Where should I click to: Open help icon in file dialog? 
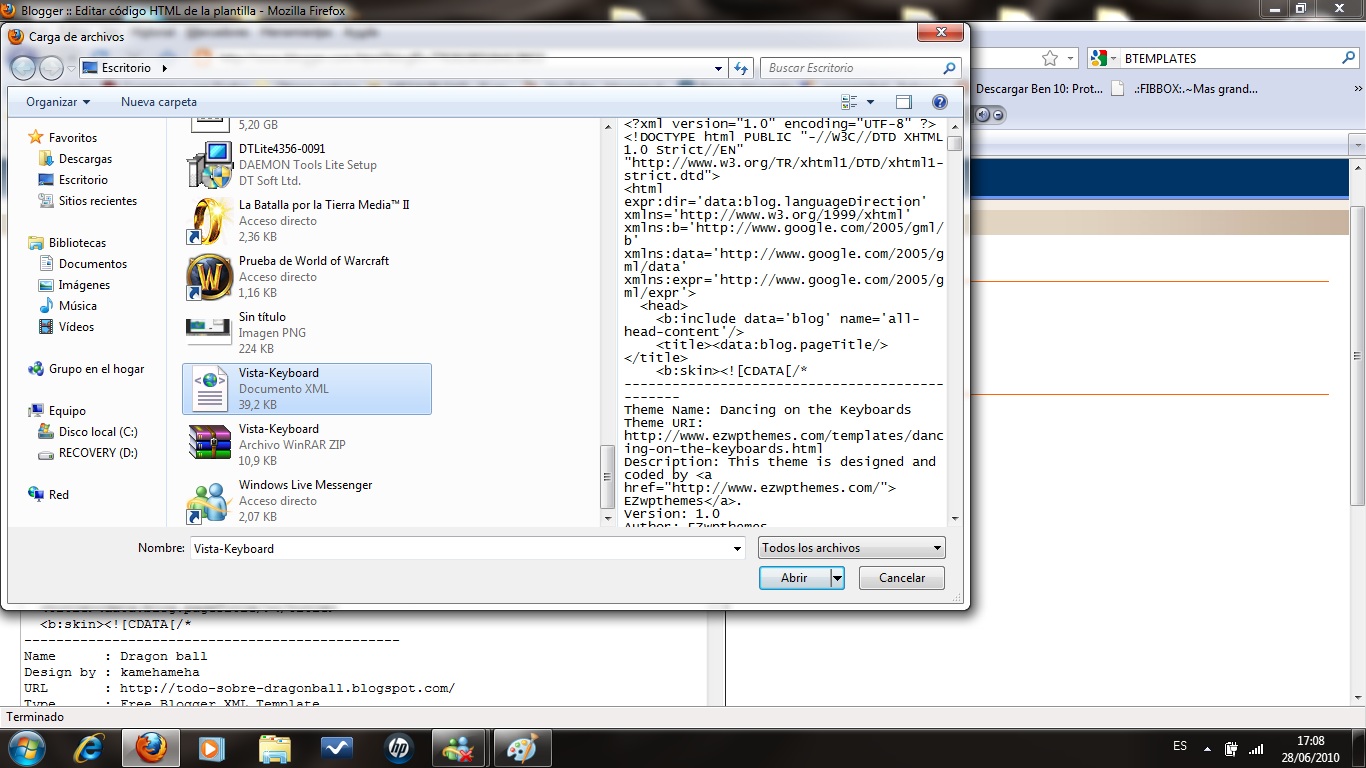939,102
